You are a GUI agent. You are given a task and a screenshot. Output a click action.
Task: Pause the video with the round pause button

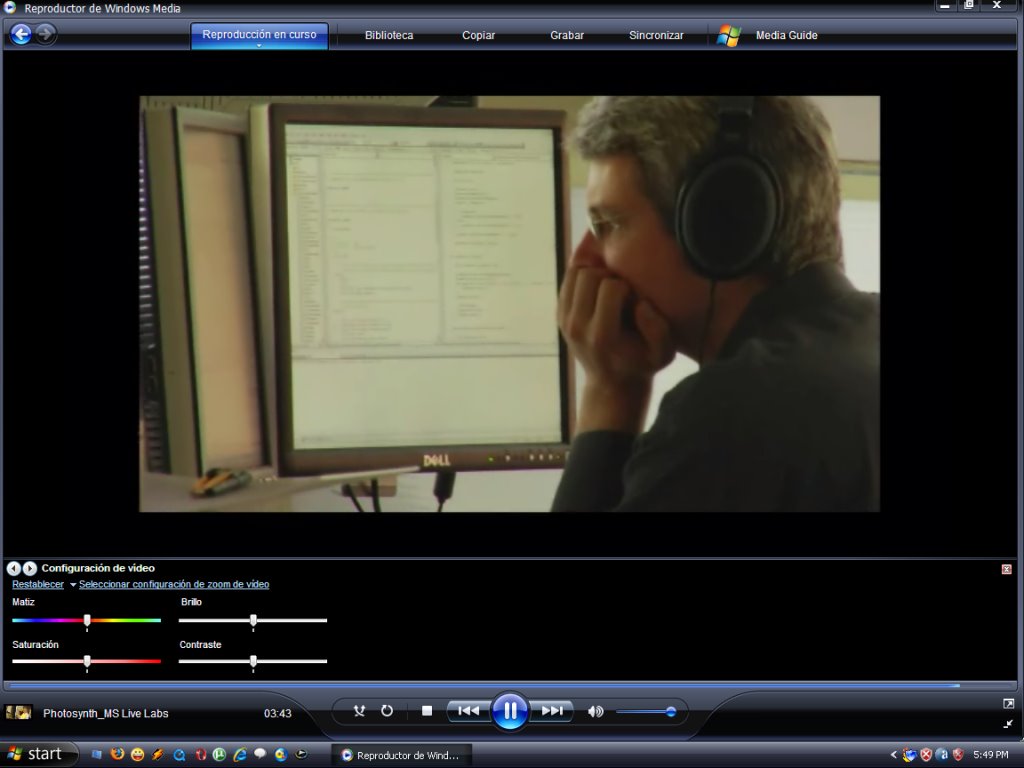pos(510,711)
